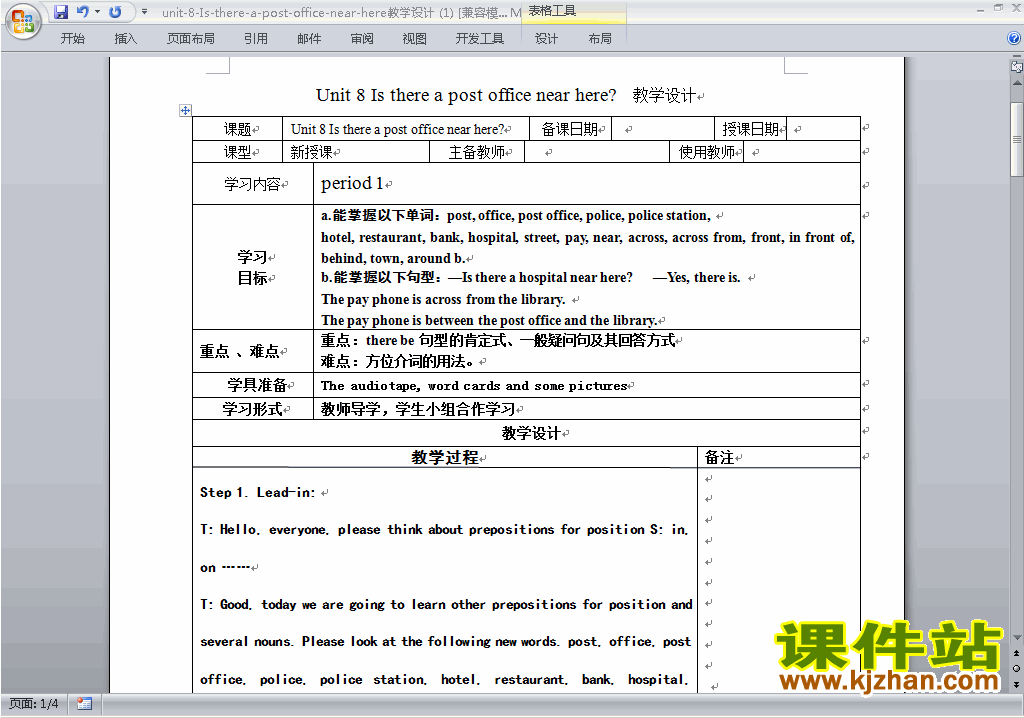Viewport: 1024px width, 718px height.
Task: Open the Select Browse Object circle button
Action: coord(1016,668)
